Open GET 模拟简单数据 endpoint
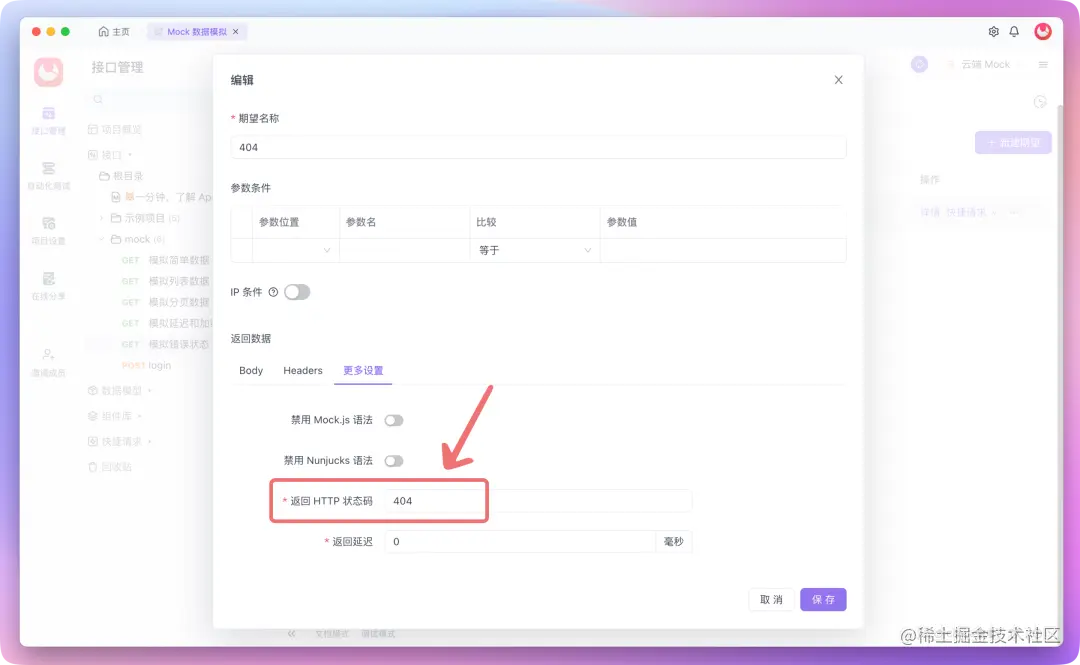This screenshot has width=1080, height=665. pyautogui.click(x=165, y=260)
